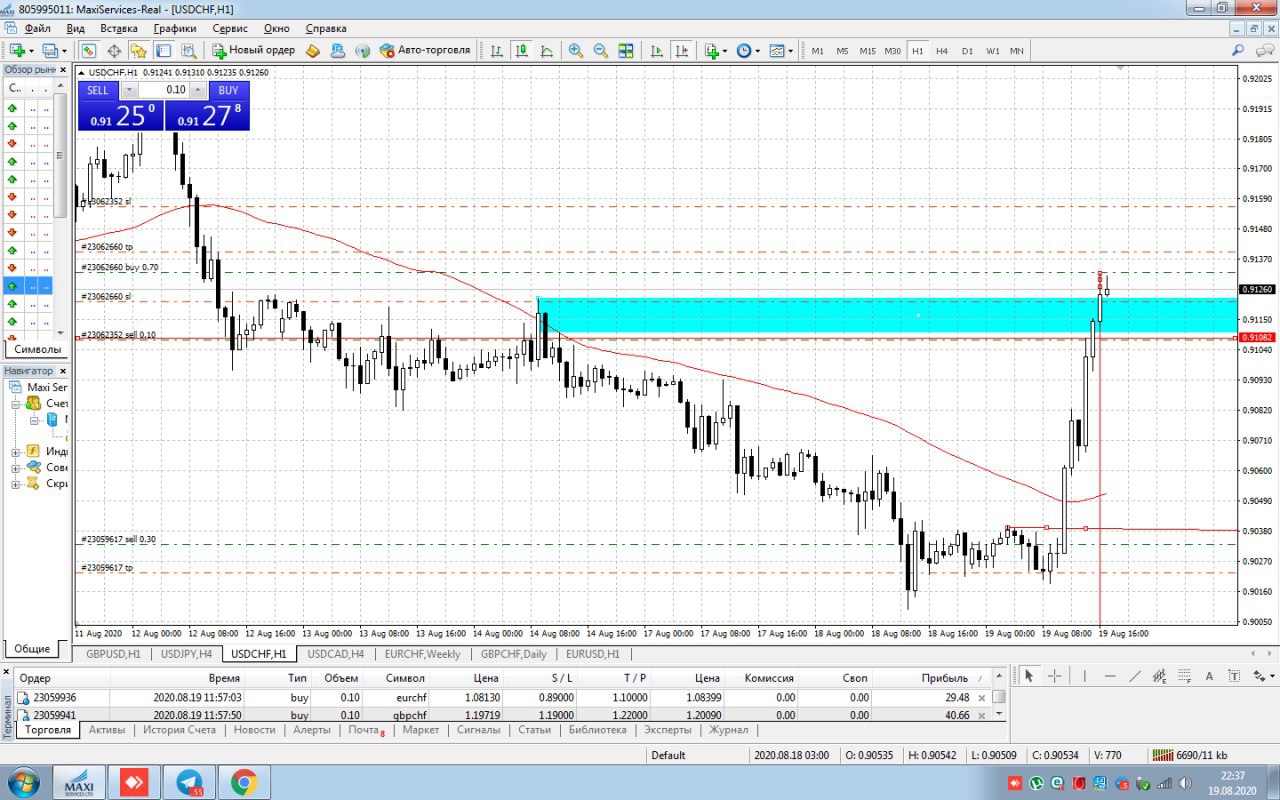The height and width of the screenshot is (800, 1280).
Task: Decrease lot volume with down arrow
Action: pos(128,90)
